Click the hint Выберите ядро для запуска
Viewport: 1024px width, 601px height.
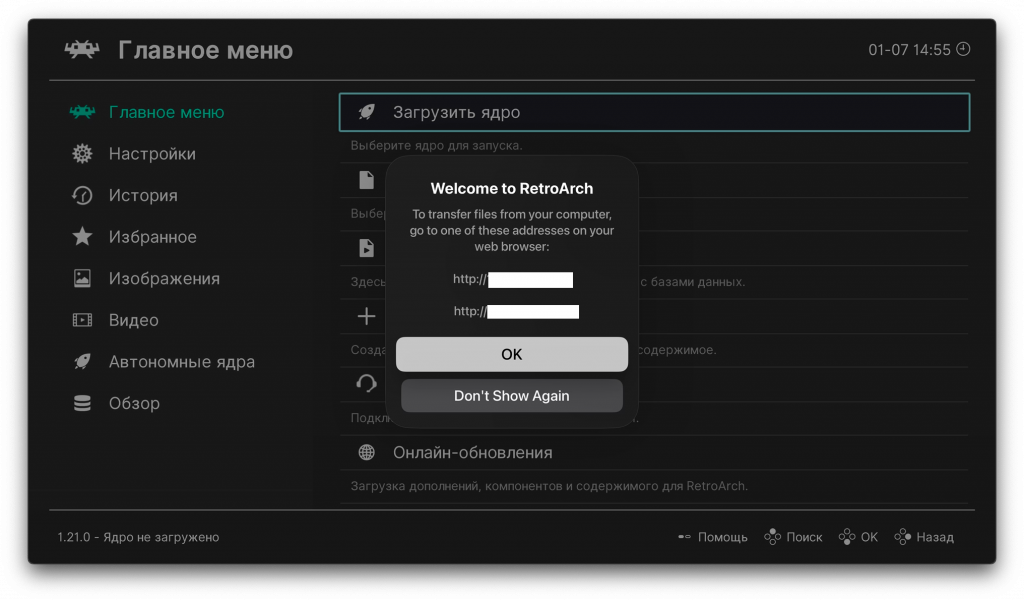436,145
